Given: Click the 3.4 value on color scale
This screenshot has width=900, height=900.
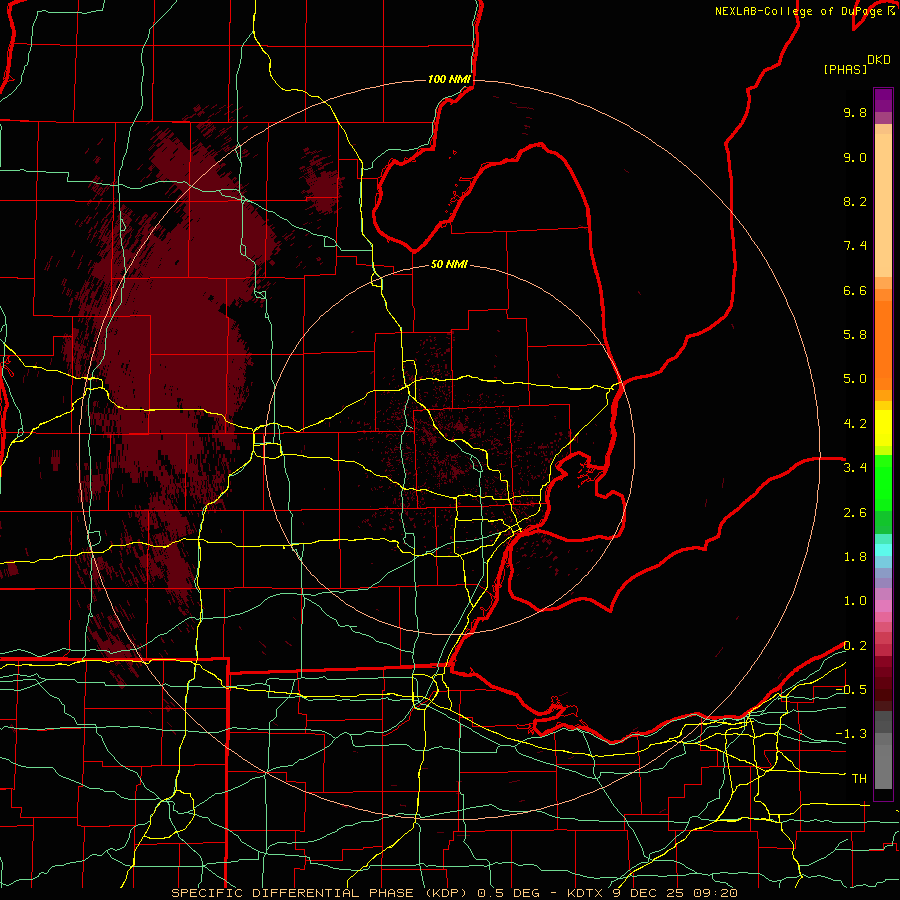Looking at the screenshot, I should (855, 468).
